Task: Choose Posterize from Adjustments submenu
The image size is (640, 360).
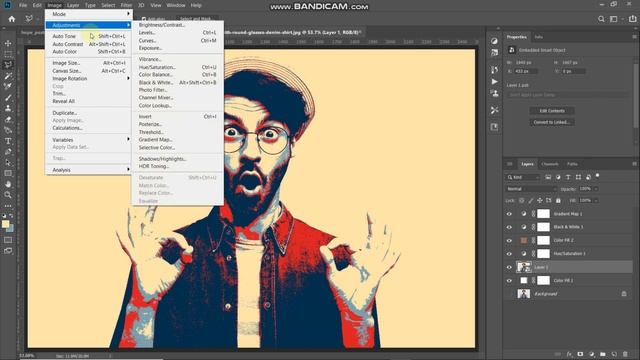Action: [177, 124]
